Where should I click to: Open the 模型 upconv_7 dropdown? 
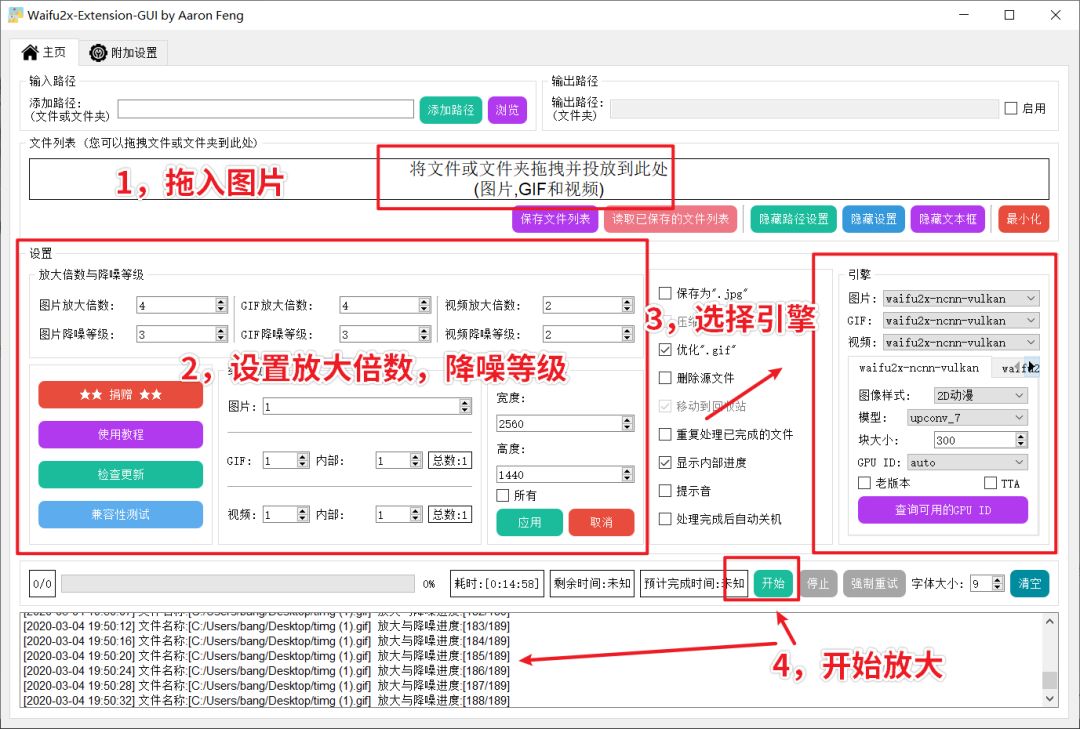(967, 418)
